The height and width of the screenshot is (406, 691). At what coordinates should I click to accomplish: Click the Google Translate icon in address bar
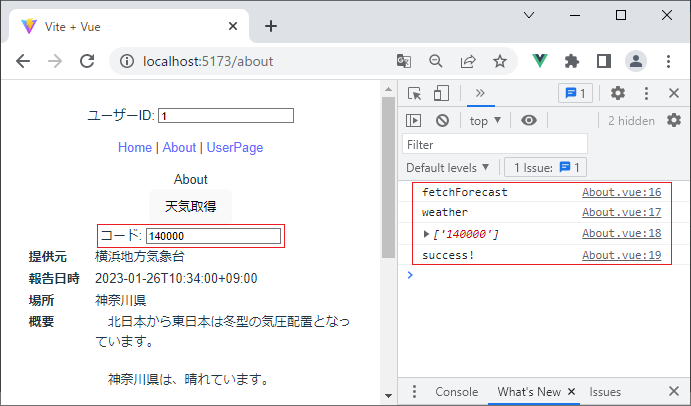click(x=404, y=61)
